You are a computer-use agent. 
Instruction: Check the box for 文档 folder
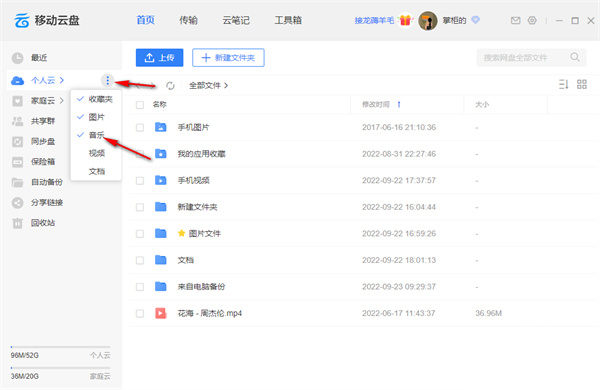(x=140, y=260)
